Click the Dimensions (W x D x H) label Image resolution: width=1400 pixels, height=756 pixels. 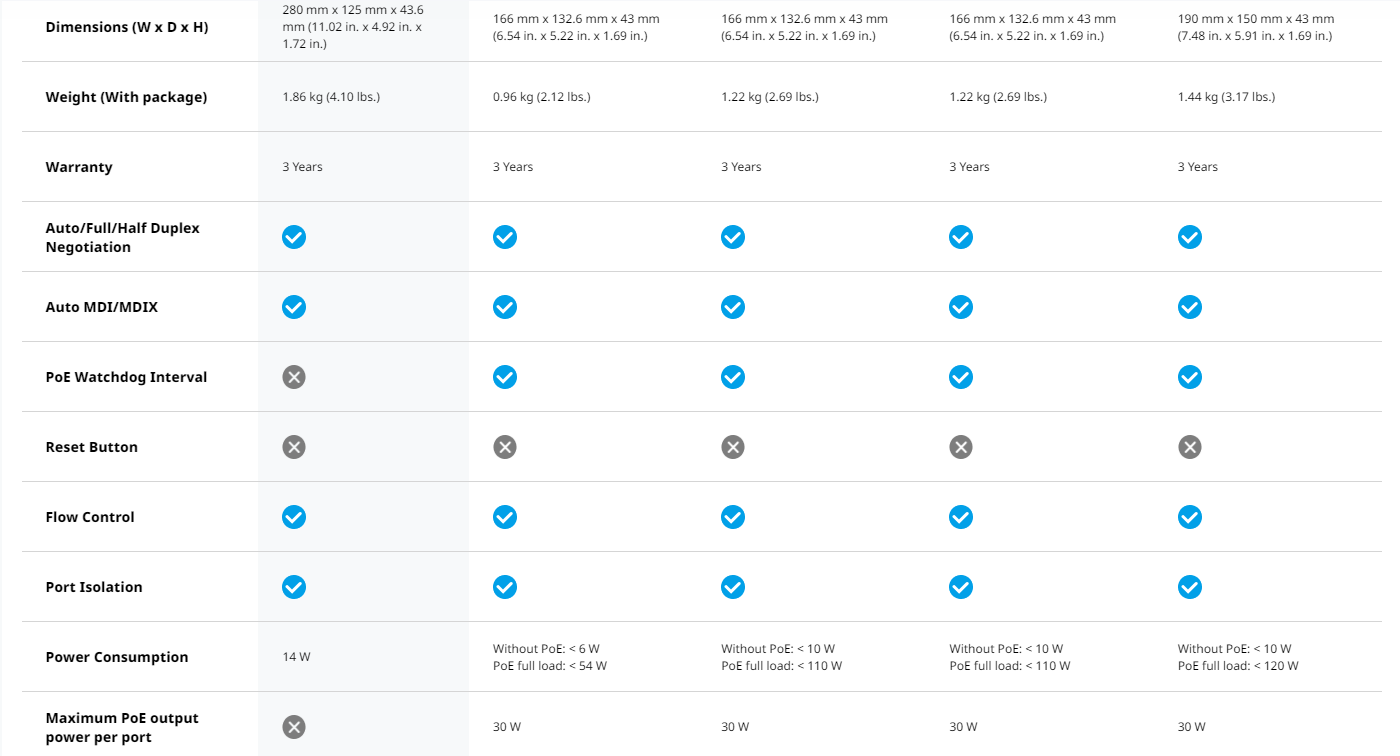point(127,27)
